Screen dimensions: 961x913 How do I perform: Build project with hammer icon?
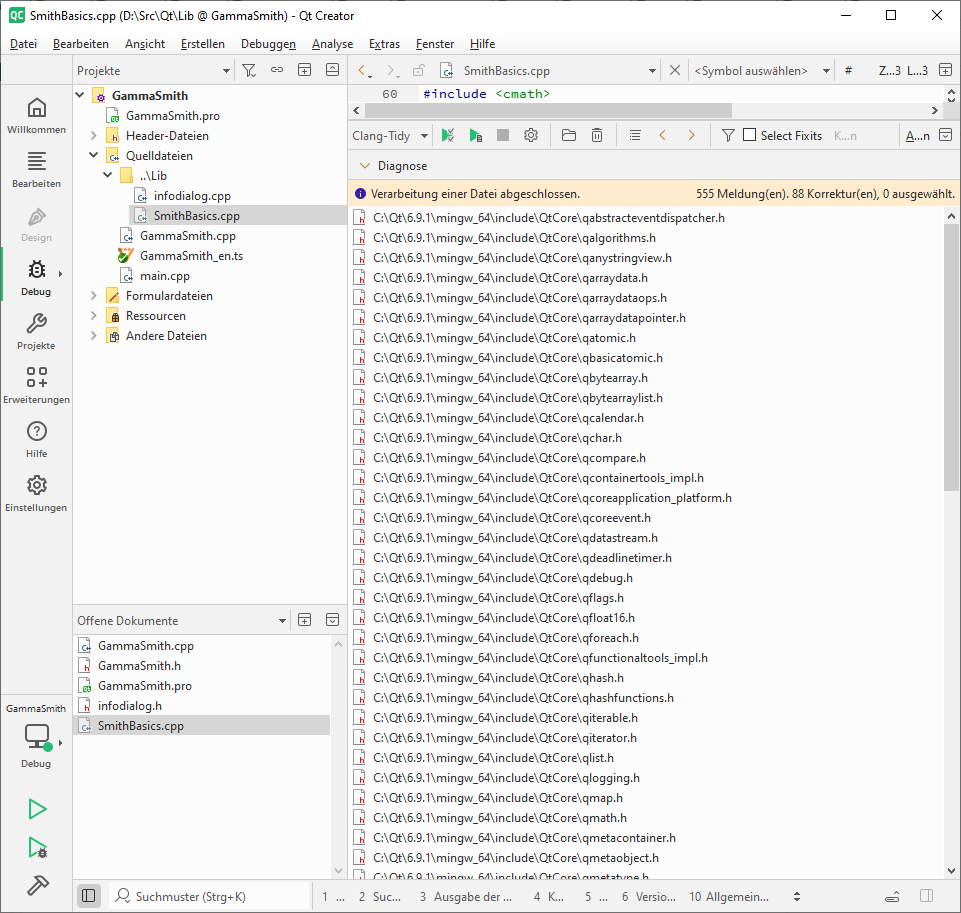[37, 885]
